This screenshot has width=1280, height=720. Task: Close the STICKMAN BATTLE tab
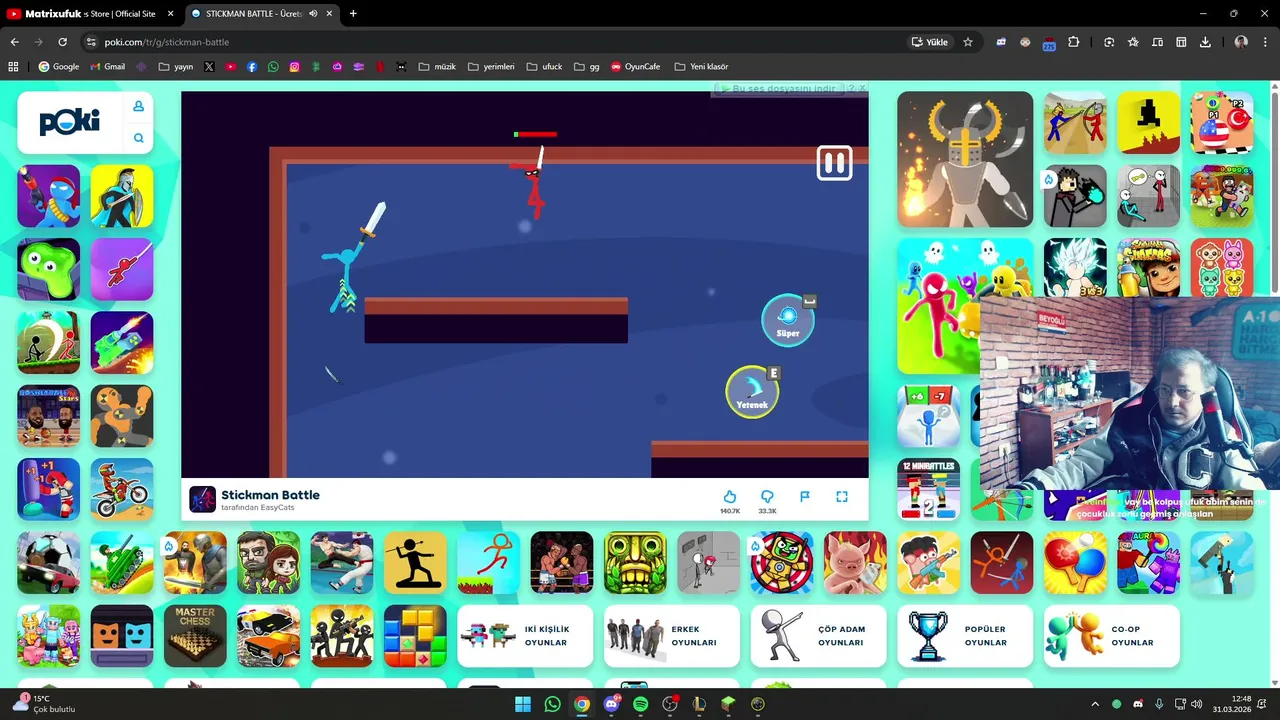329,14
